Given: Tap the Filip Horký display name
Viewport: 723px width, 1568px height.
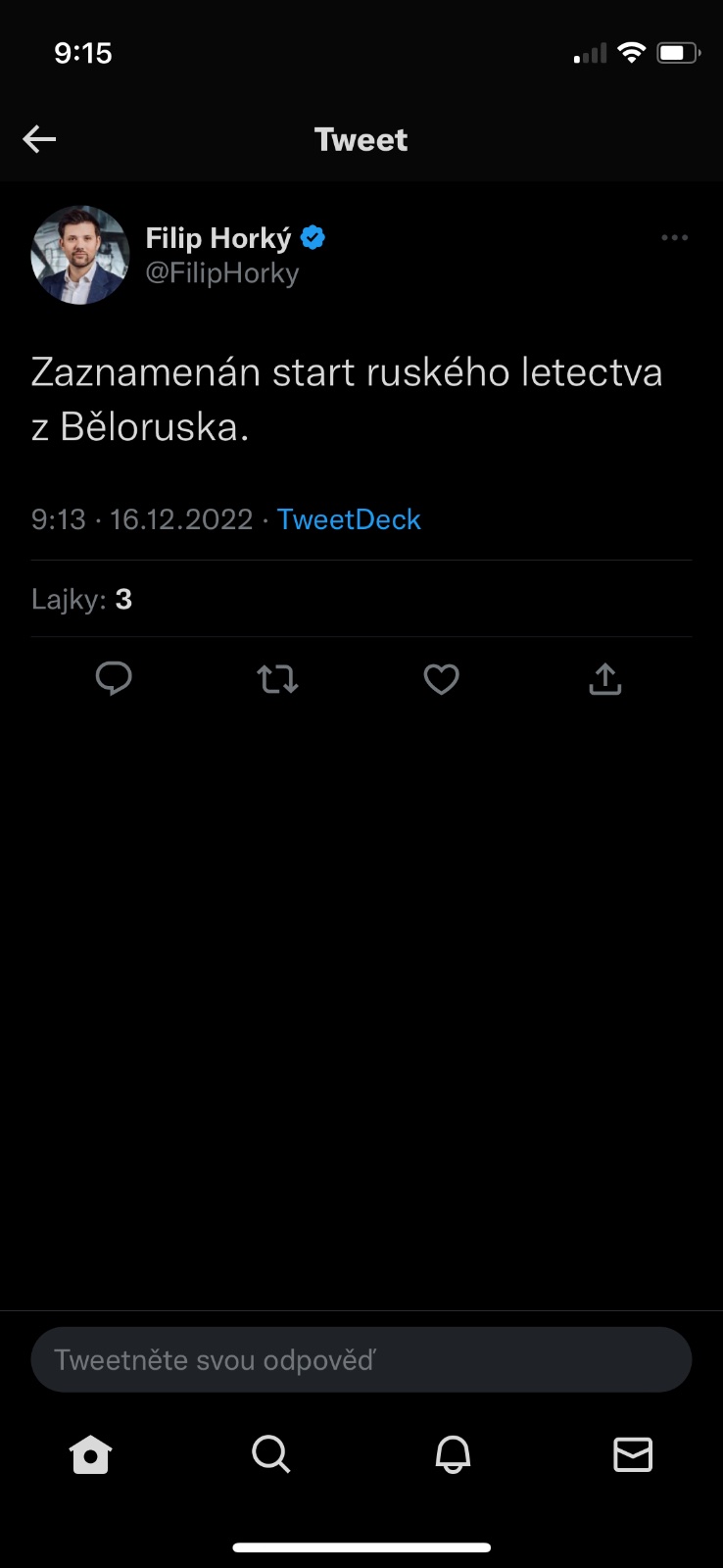Looking at the screenshot, I should (x=218, y=238).
